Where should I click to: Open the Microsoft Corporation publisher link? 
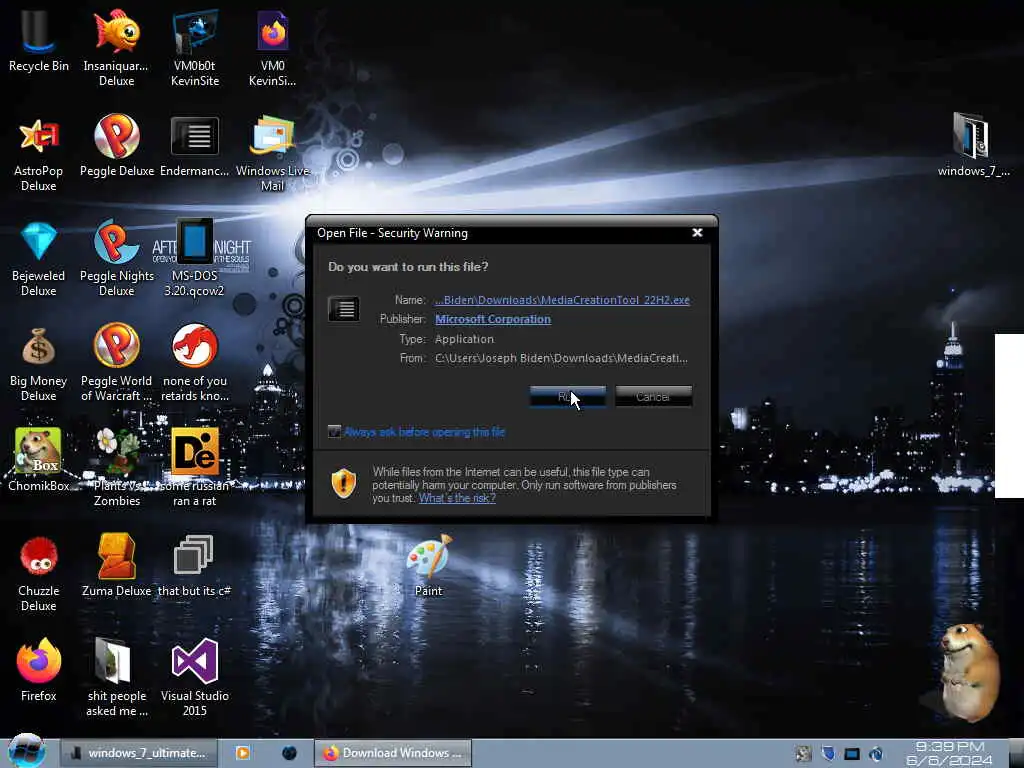pos(492,319)
